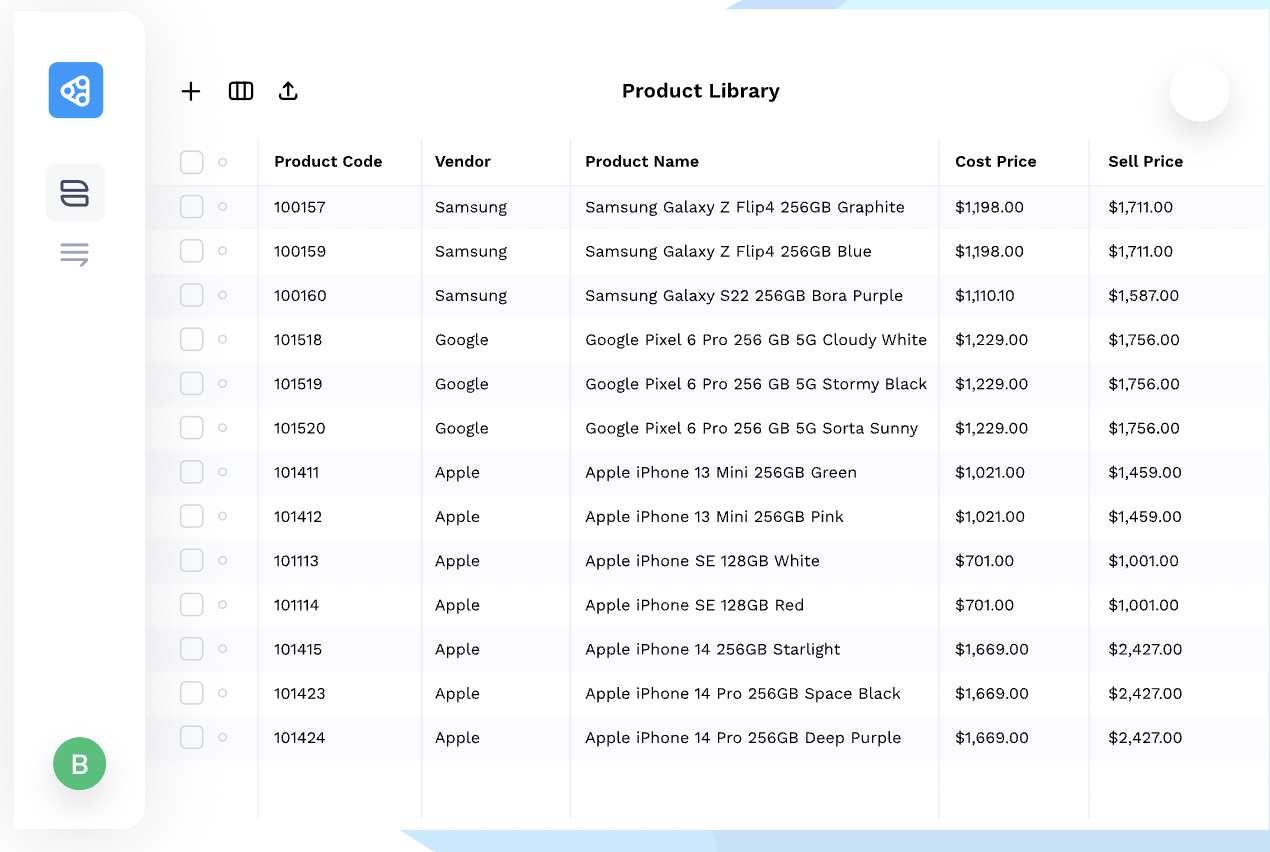Click product code 101415
This screenshot has width=1270, height=852.
click(x=298, y=649)
